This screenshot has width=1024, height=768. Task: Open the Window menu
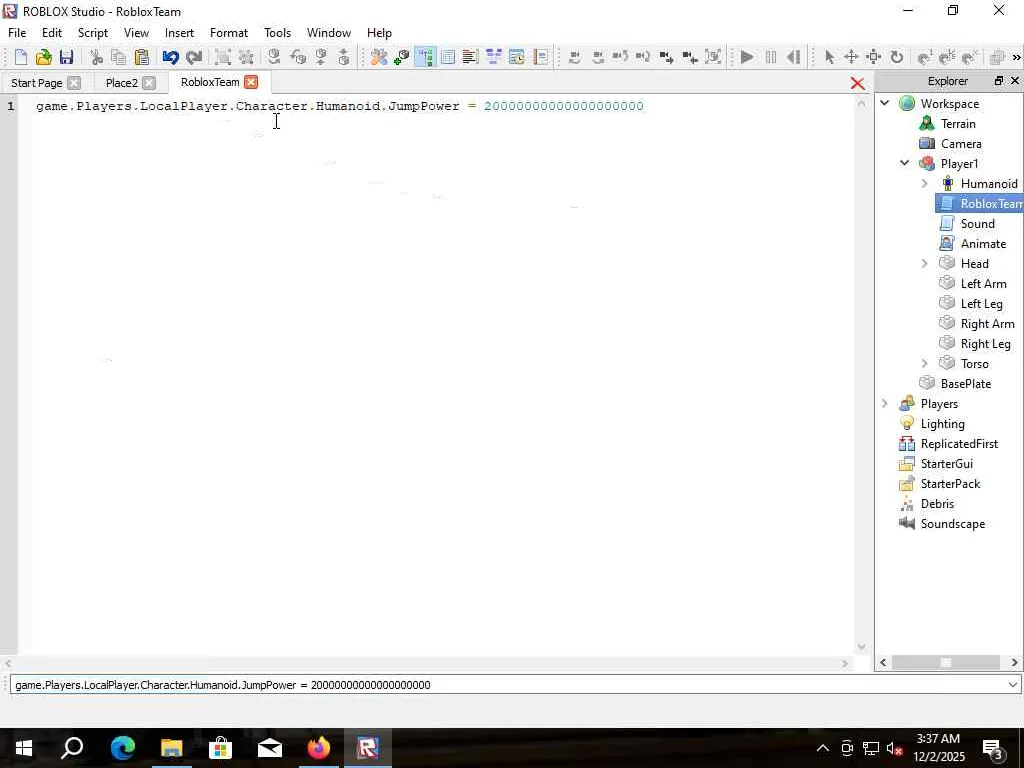[x=328, y=33]
